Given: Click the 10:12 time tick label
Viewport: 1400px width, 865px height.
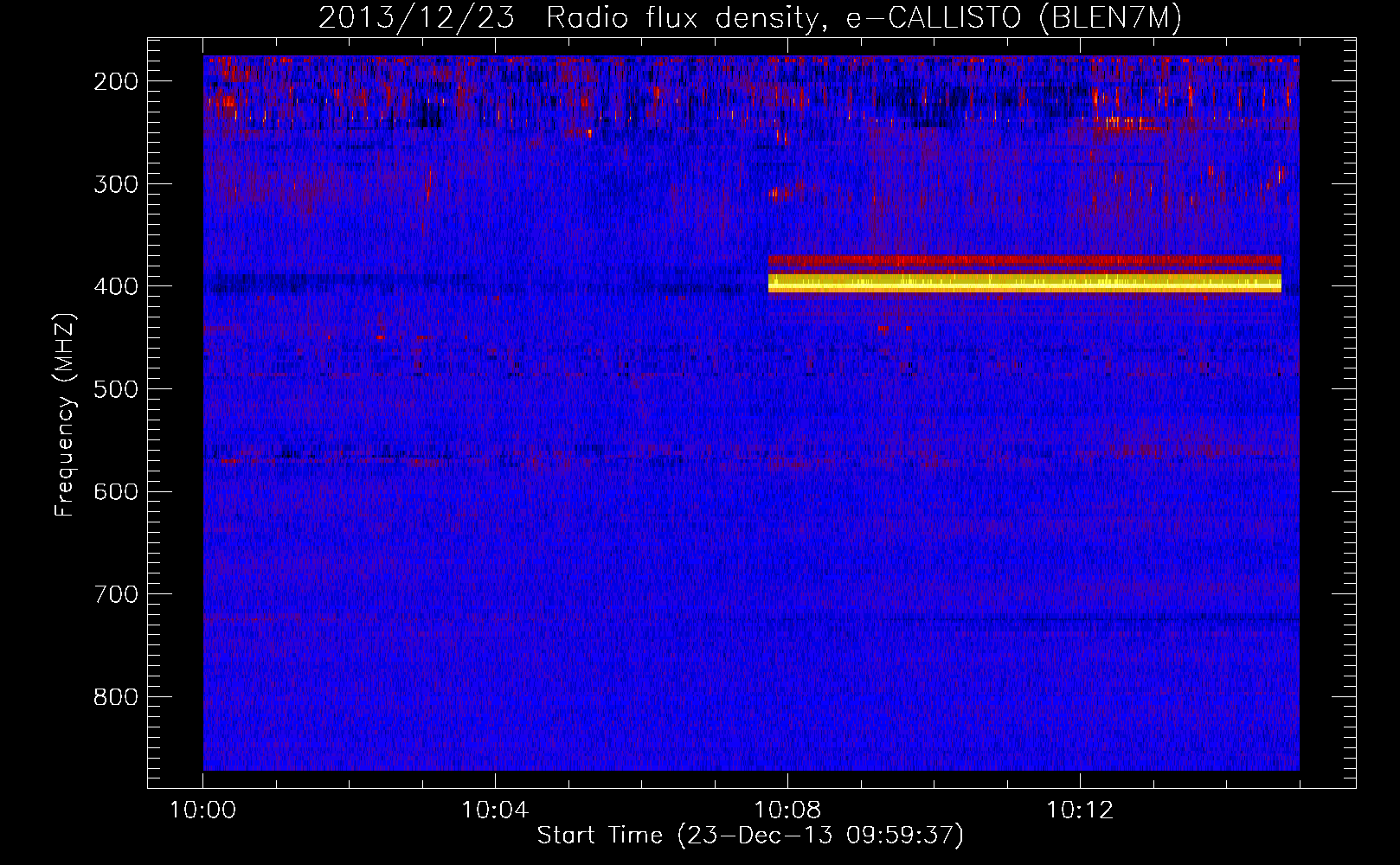Looking at the screenshot, I should point(1079,811).
